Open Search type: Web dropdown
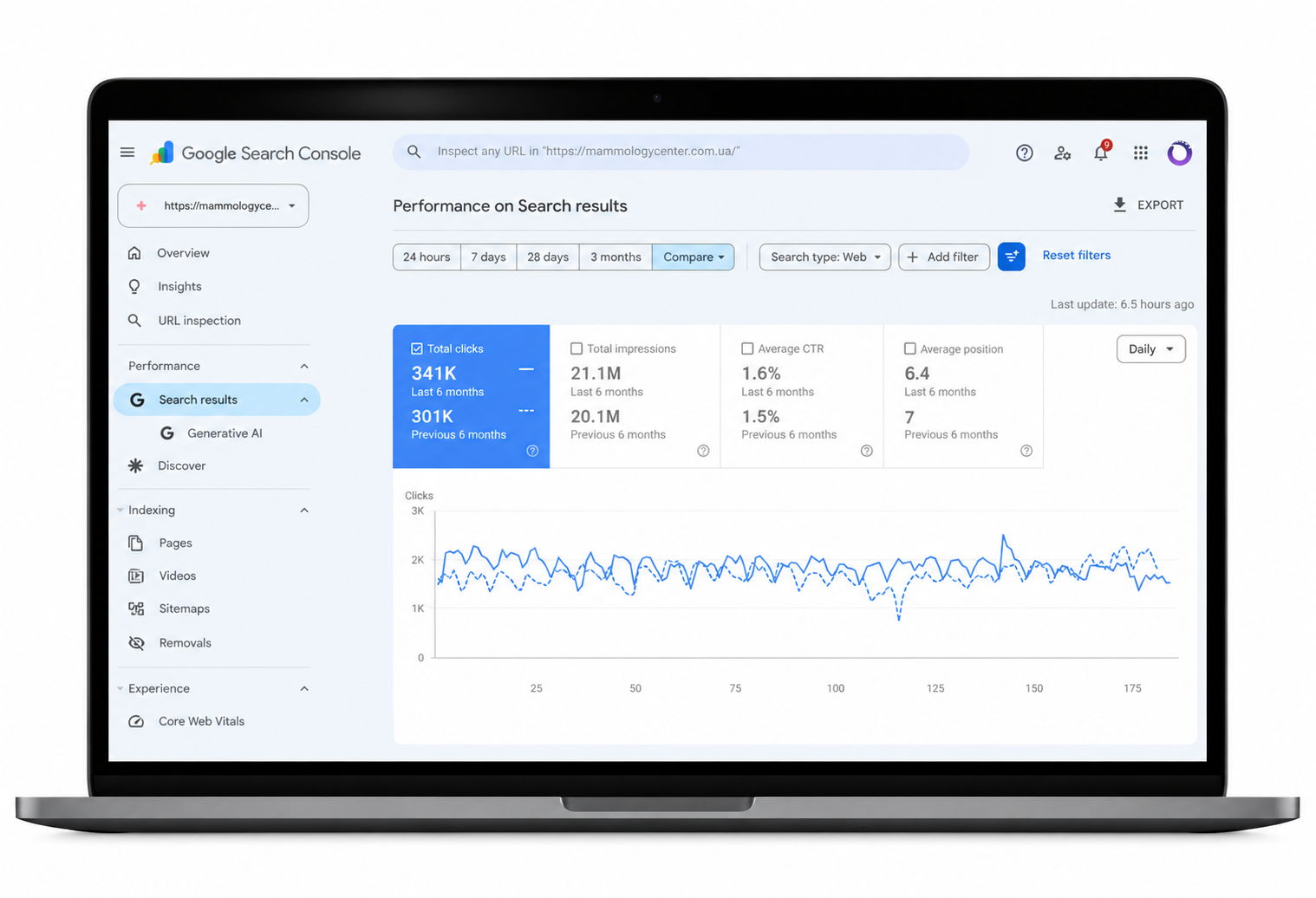This screenshot has width=1316, height=898. [x=825, y=257]
